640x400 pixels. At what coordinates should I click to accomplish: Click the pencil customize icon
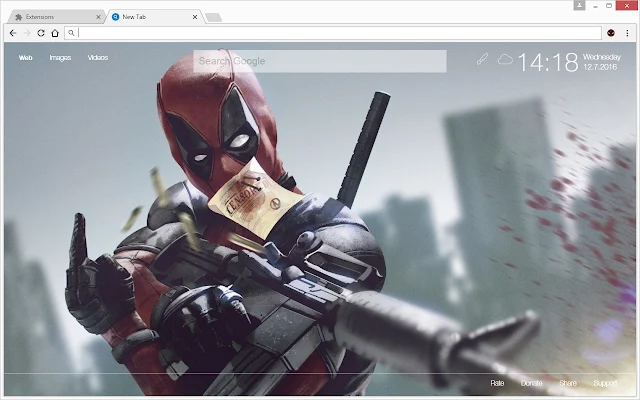(x=482, y=60)
